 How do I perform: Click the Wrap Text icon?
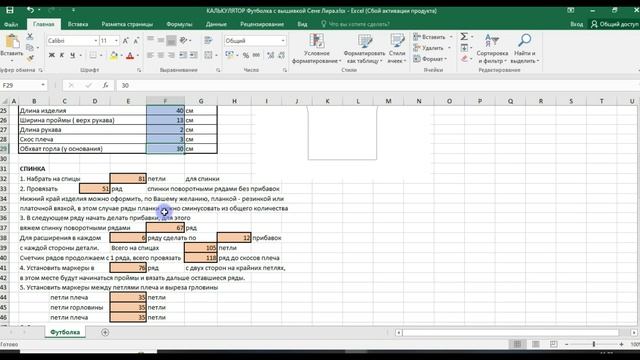(x=208, y=40)
